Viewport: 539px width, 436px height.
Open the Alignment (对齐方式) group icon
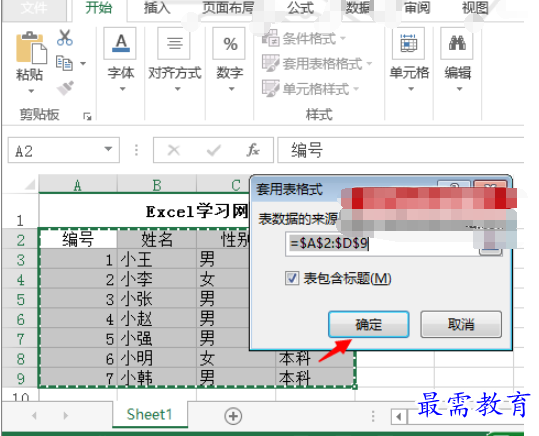tap(175, 44)
